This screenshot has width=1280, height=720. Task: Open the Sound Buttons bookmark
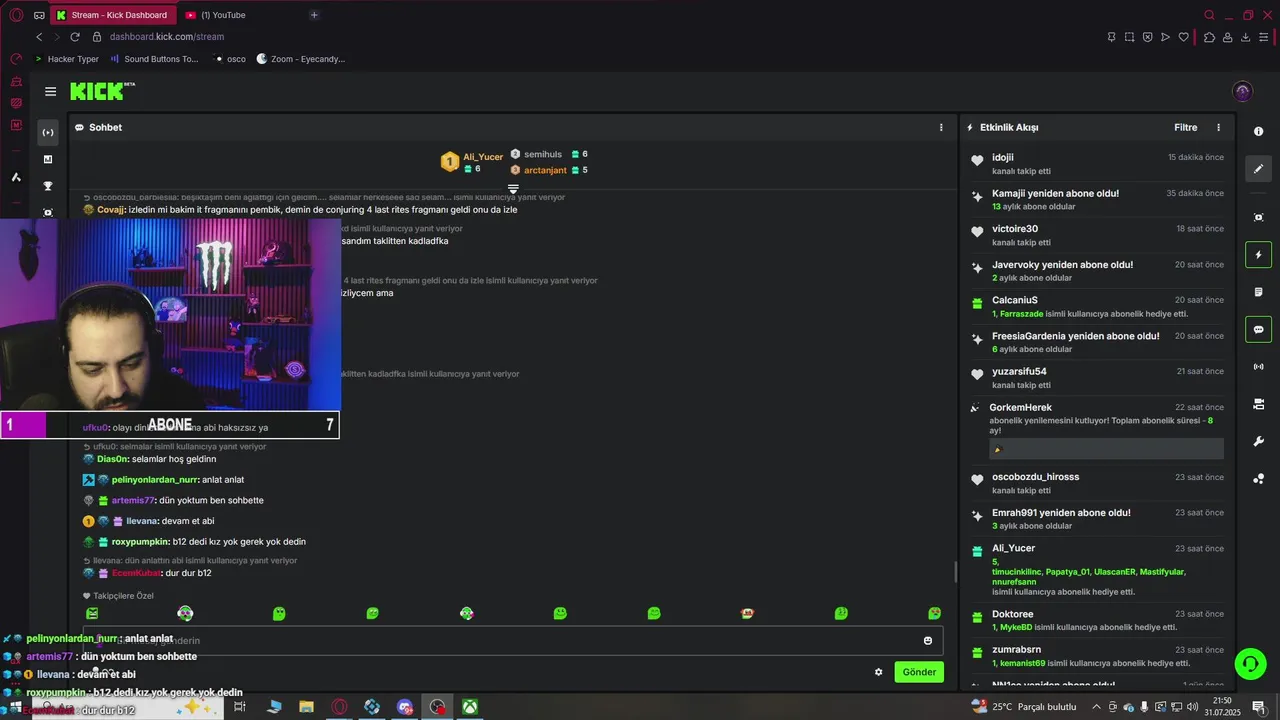point(154,59)
